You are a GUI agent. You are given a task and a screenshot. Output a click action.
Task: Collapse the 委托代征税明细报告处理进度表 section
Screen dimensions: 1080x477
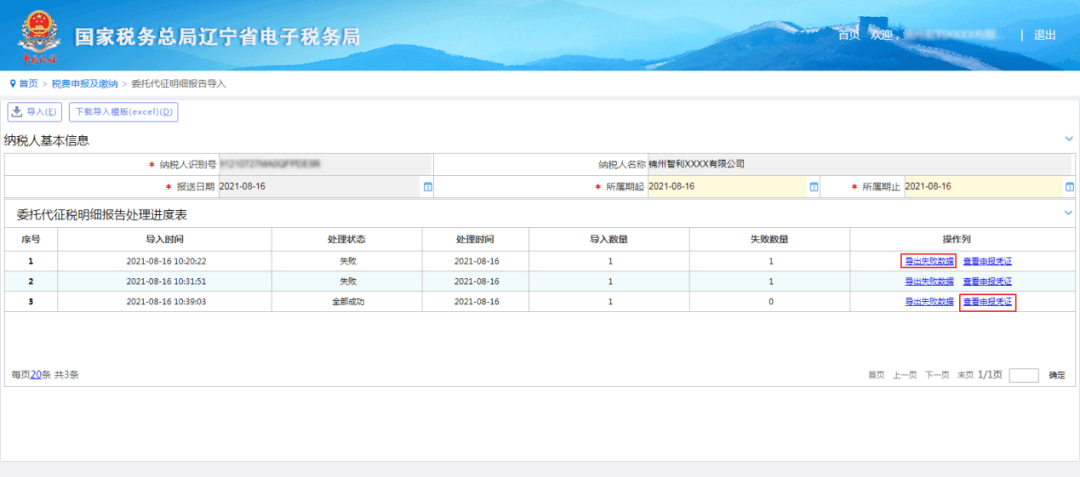[1069, 213]
